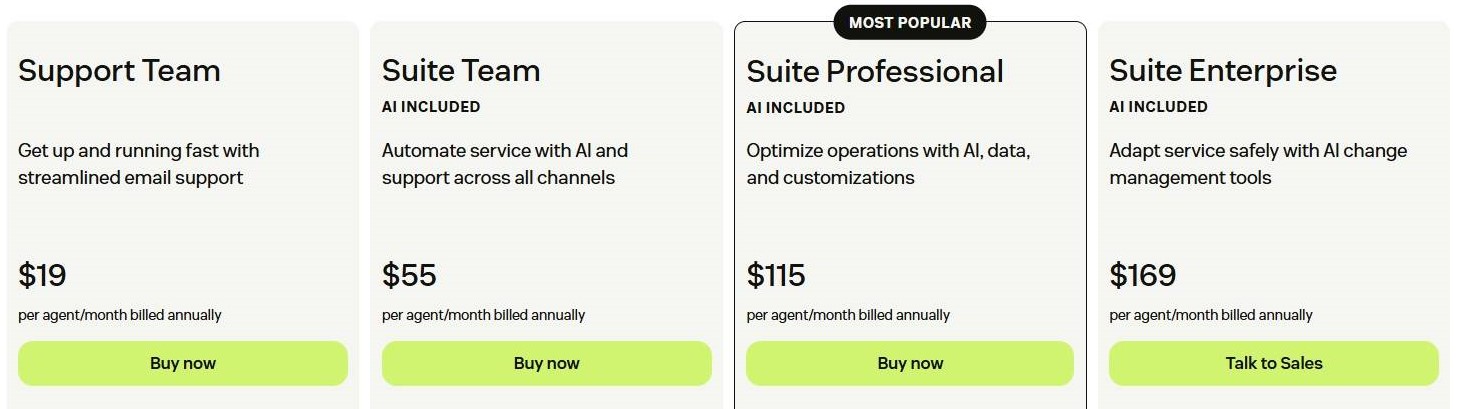
Task: Buy the Suite Professional plan
Action: click(x=910, y=363)
